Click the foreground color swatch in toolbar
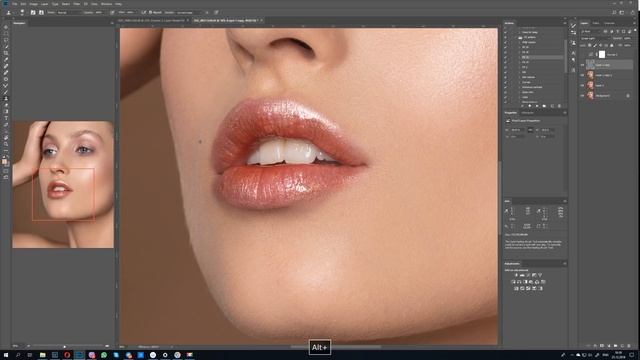 click(x=4, y=162)
